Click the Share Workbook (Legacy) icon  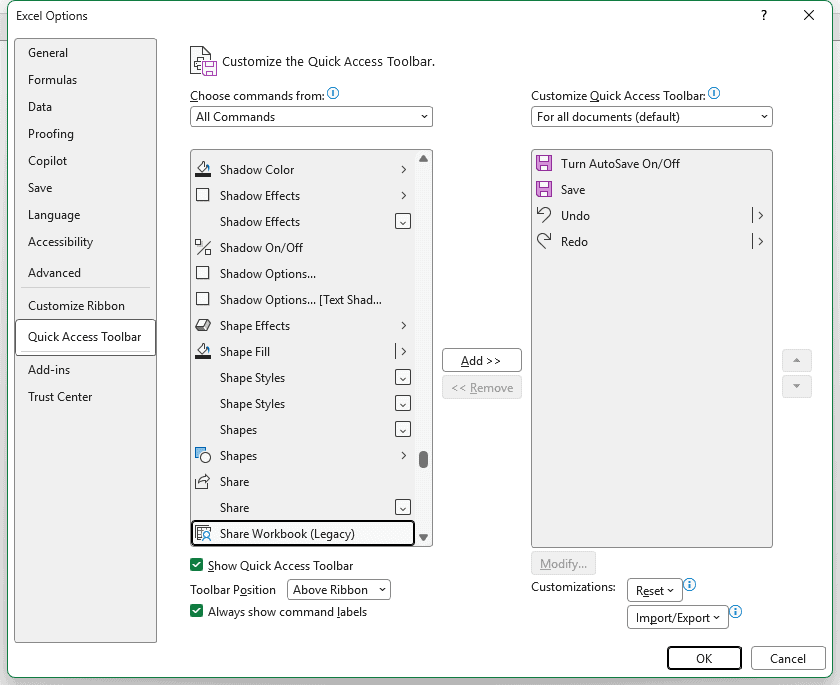(202, 533)
